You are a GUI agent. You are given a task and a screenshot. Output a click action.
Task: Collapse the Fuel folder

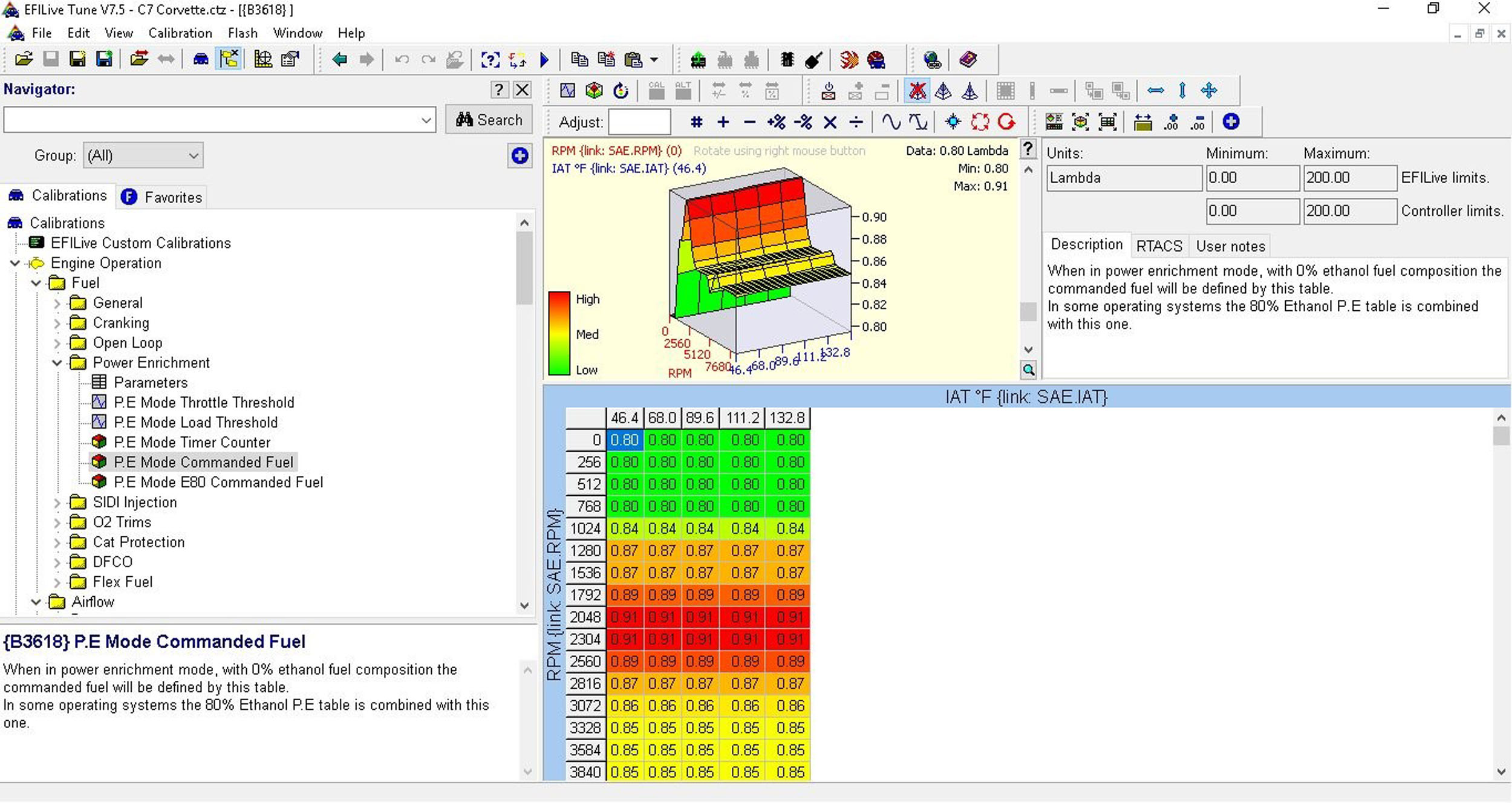[x=36, y=283]
